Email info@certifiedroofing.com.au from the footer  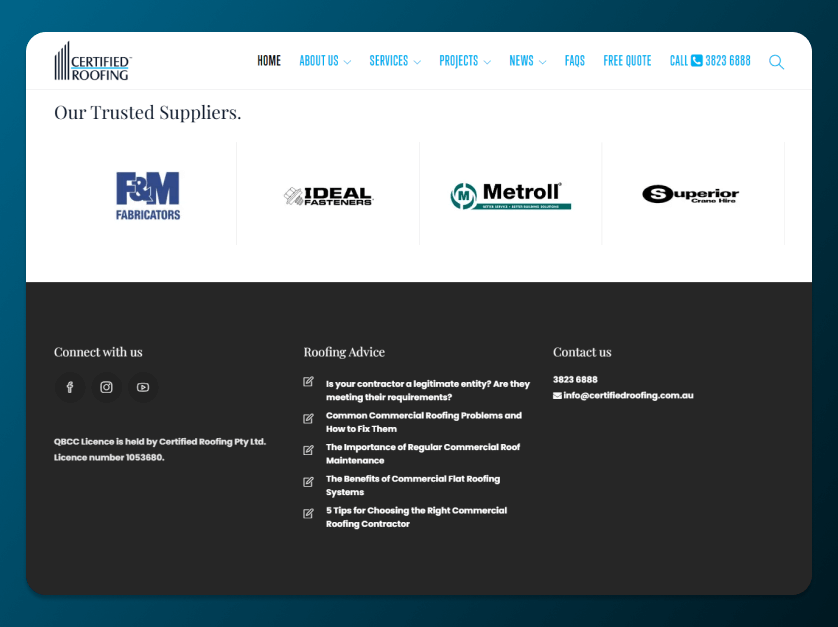click(x=628, y=395)
